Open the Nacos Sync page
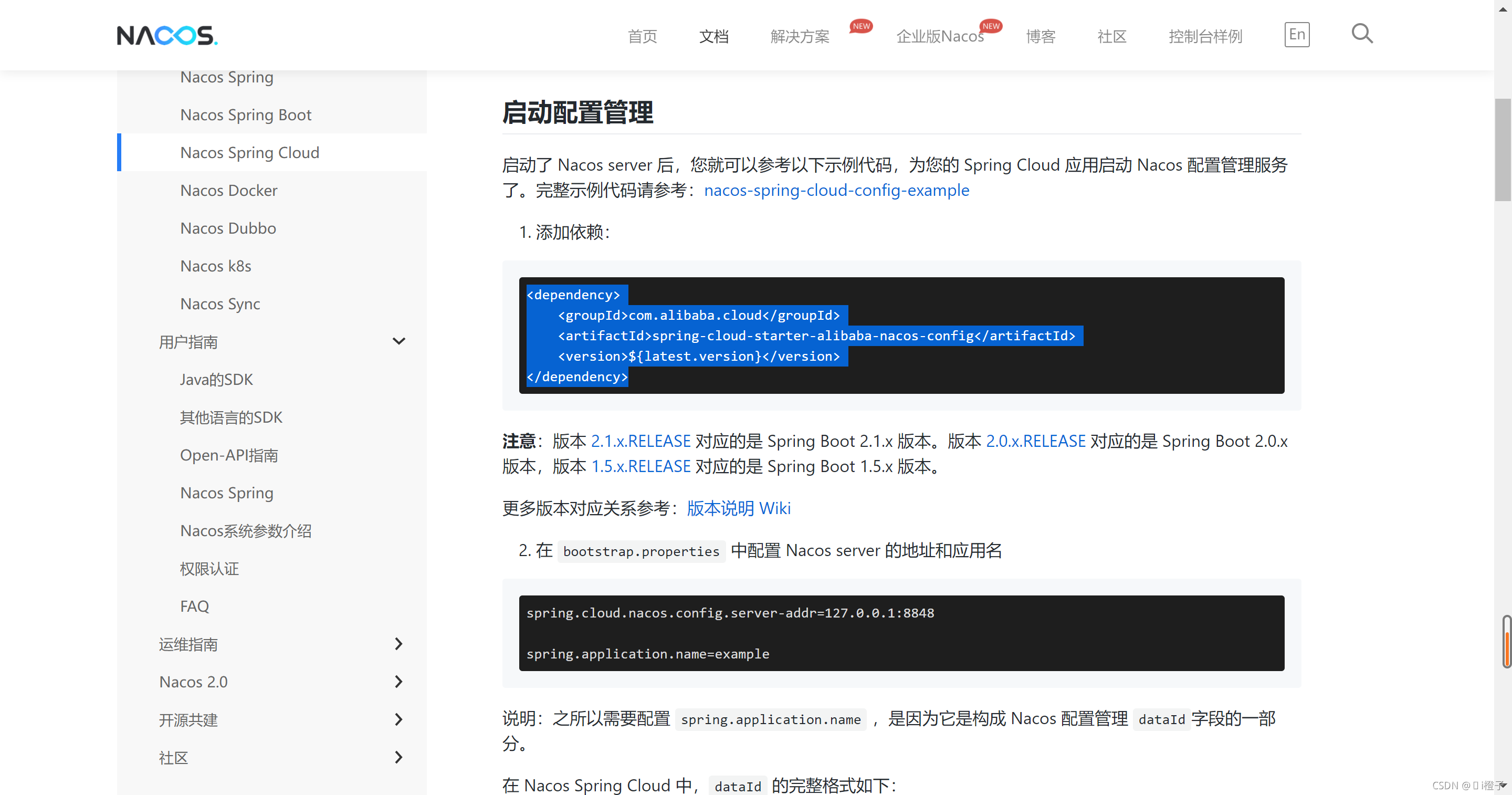 [x=220, y=304]
